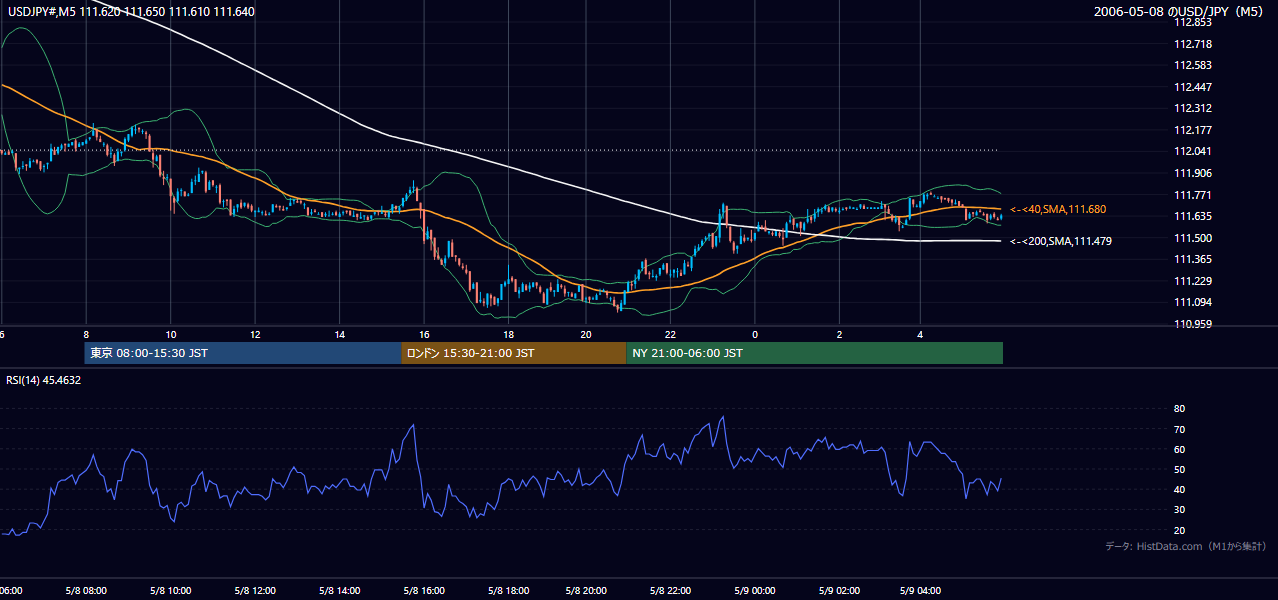Click the データ: HistData.com source credit
This screenshot has width=1278, height=600.
[1186, 546]
